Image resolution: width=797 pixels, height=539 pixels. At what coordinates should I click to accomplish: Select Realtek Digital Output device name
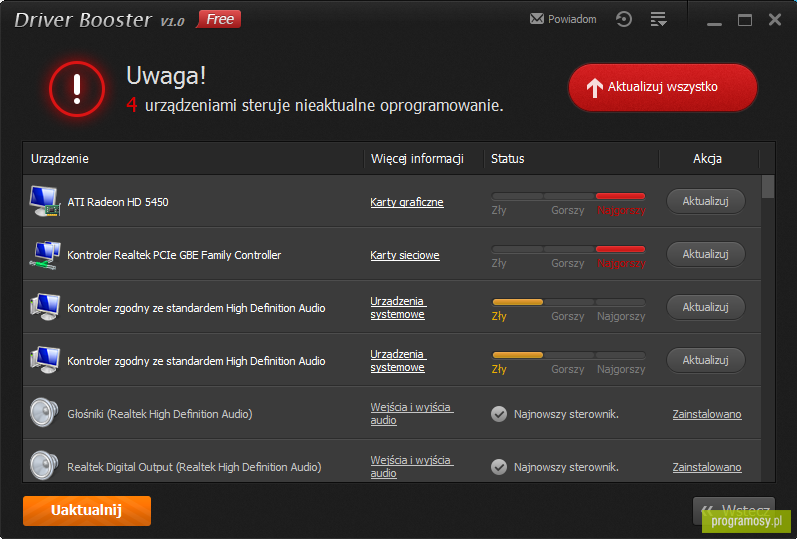pyautogui.click(x=194, y=467)
